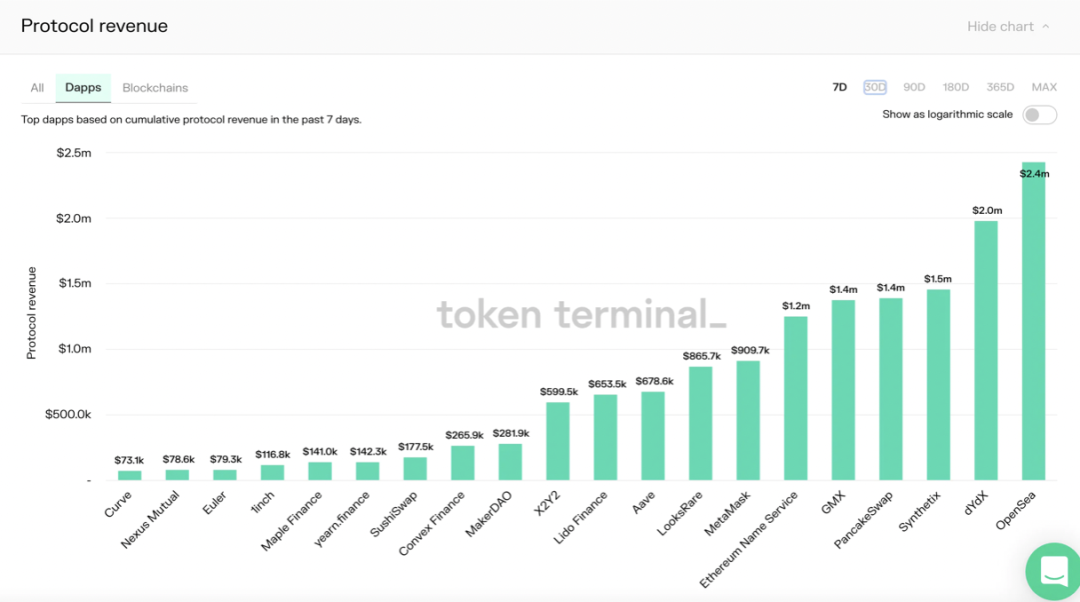Switch to the All tab
Image resolution: width=1080 pixels, height=602 pixels.
(x=37, y=87)
